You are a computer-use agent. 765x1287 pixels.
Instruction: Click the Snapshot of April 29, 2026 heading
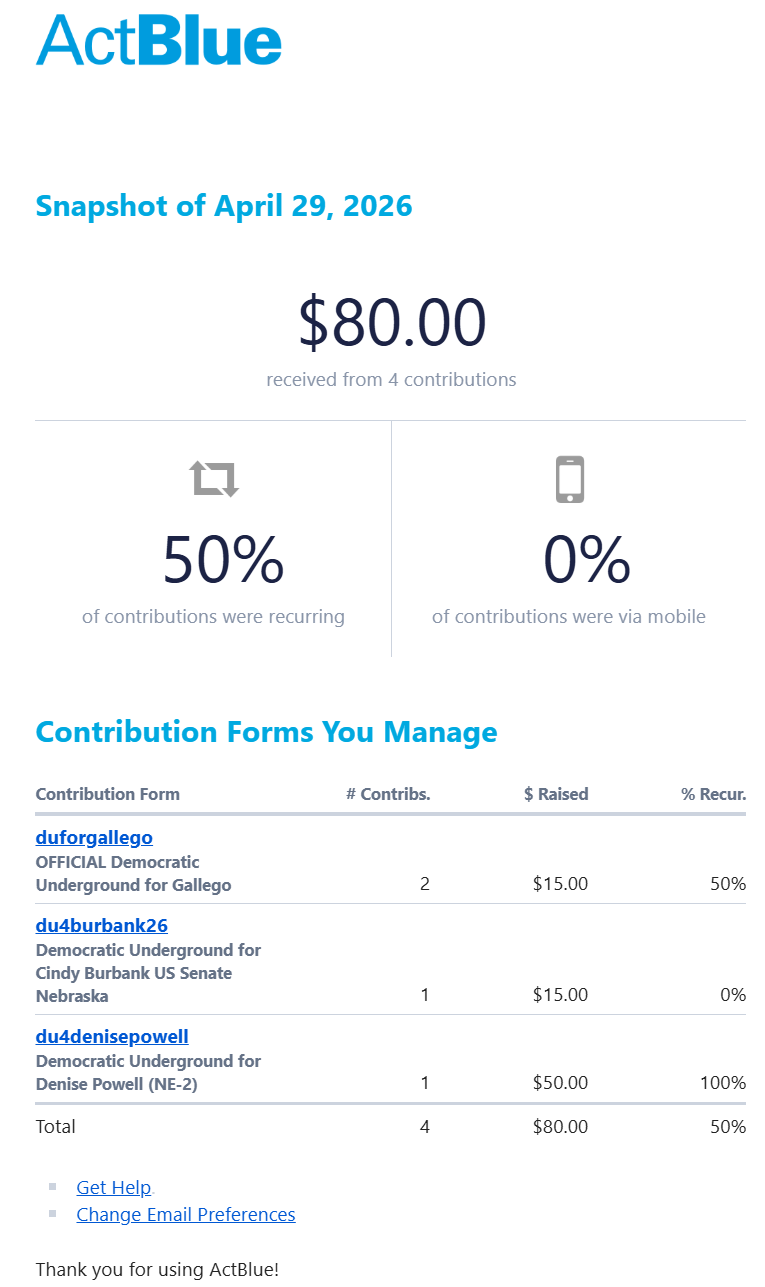(224, 206)
